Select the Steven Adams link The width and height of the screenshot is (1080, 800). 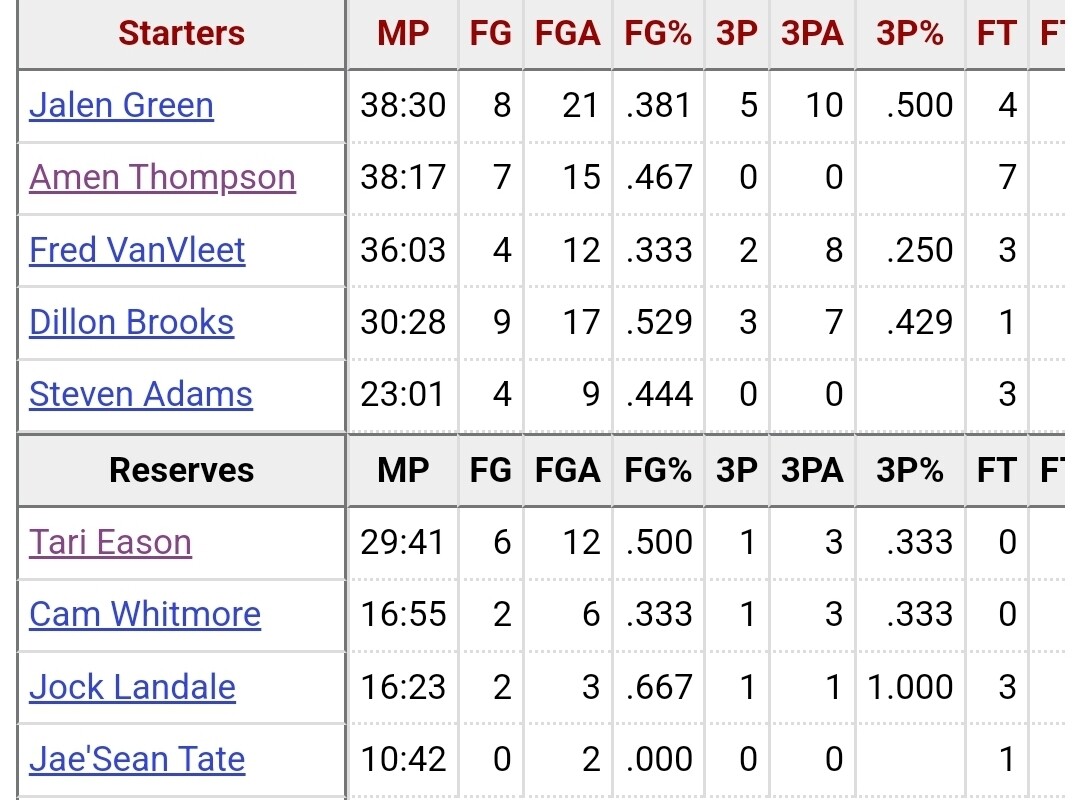(x=141, y=394)
